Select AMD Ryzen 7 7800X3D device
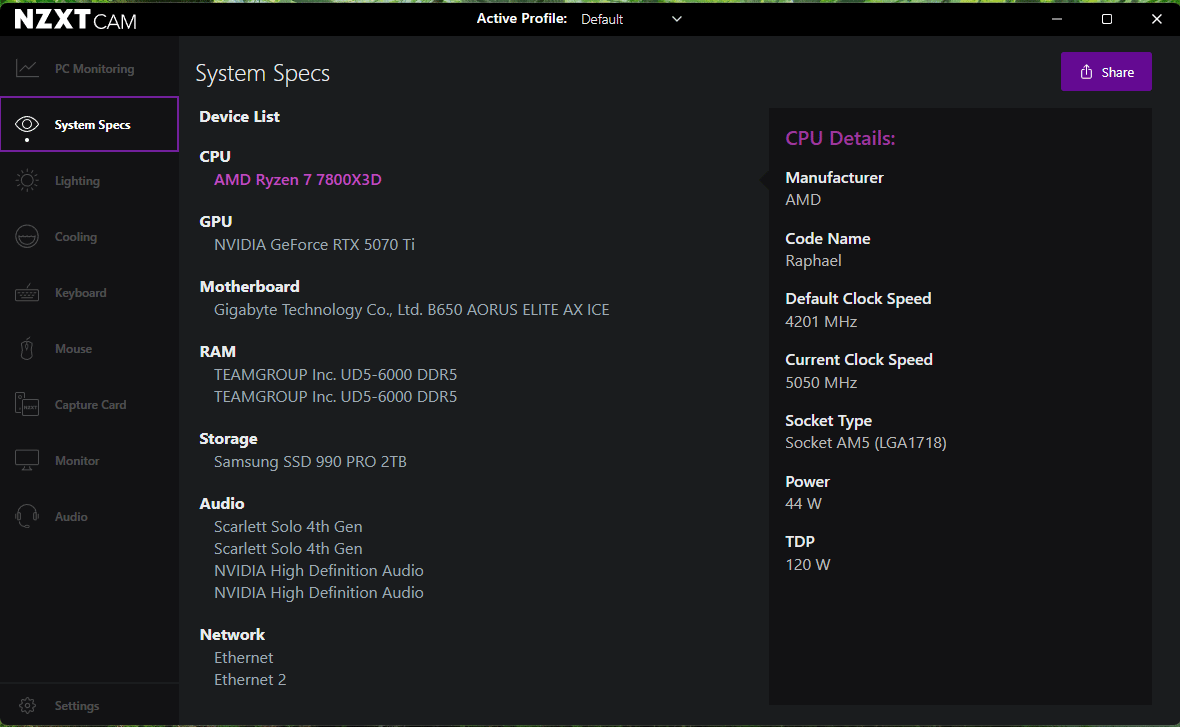This screenshot has height=727, width=1180. 297,180
